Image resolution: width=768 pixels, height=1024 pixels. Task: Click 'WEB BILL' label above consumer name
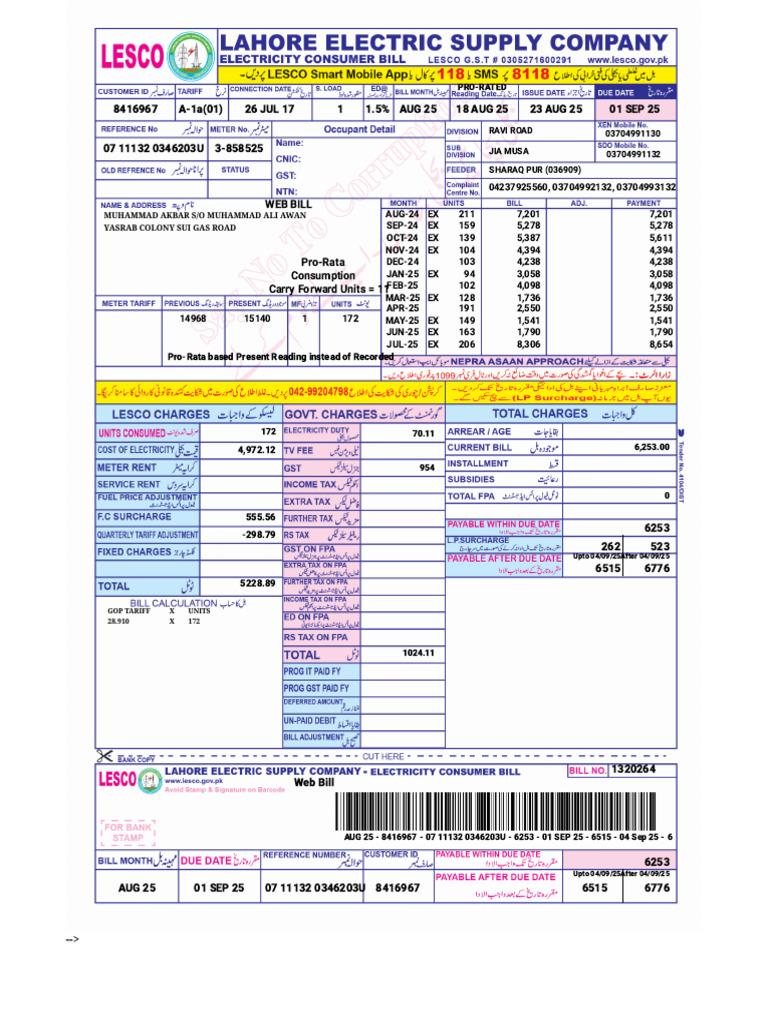pos(288,204)
